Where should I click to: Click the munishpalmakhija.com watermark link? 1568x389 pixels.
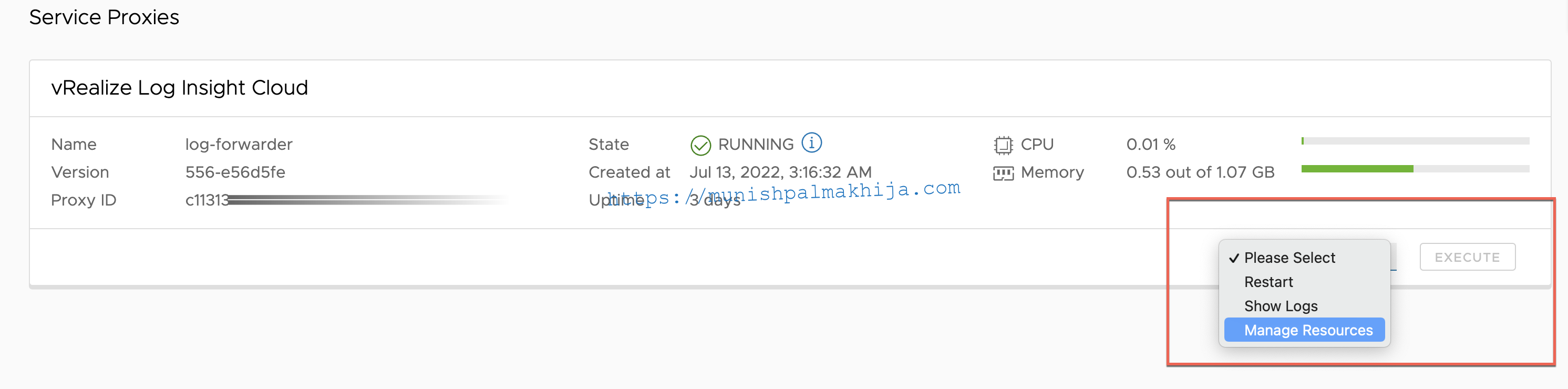[783, 193]
